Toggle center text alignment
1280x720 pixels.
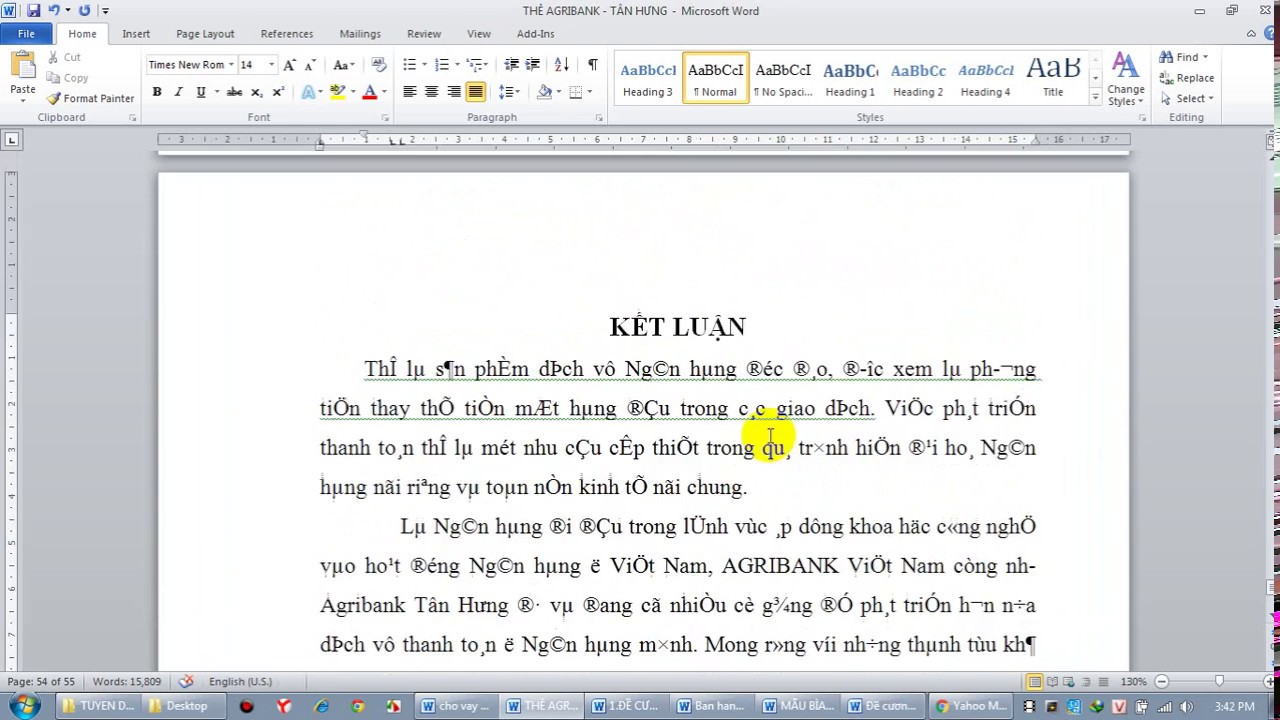431,91
